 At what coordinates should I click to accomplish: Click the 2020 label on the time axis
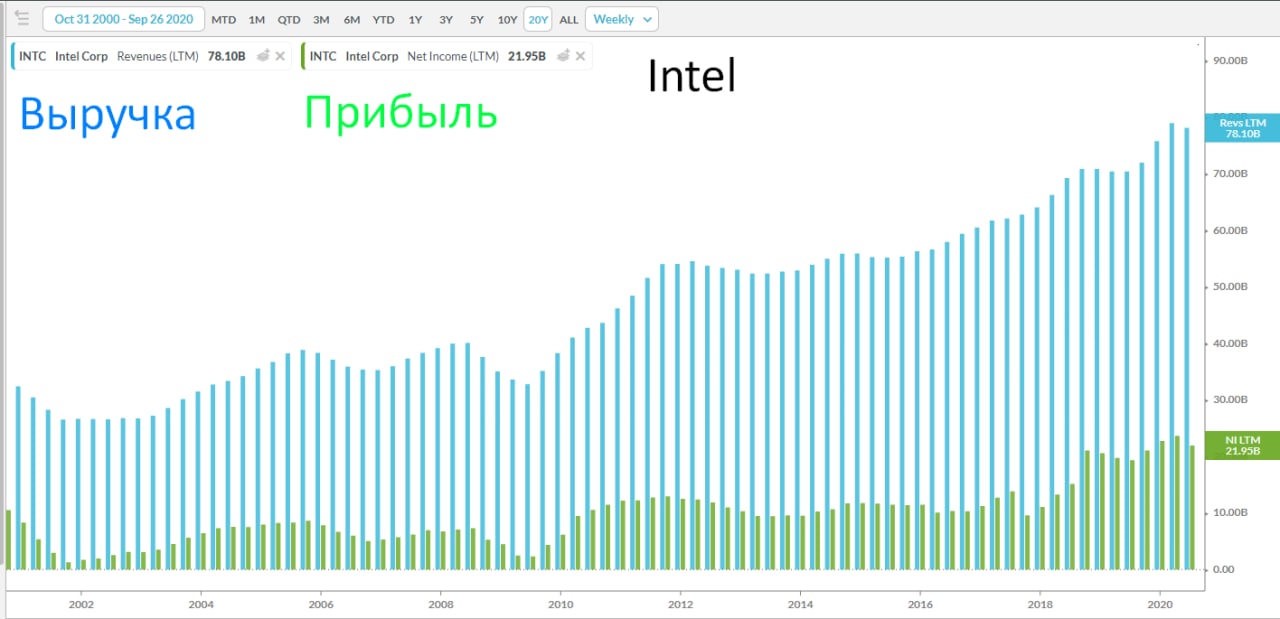pyautogui.click(x=1160, y=604)
